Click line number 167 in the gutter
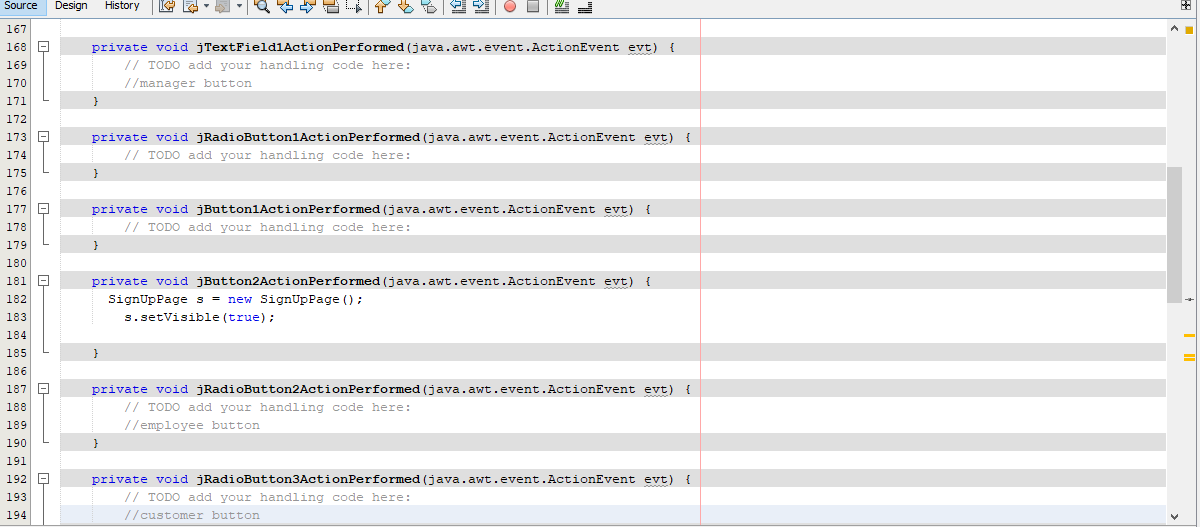Viewport: 1200px width, 527px height. point(16,29)
